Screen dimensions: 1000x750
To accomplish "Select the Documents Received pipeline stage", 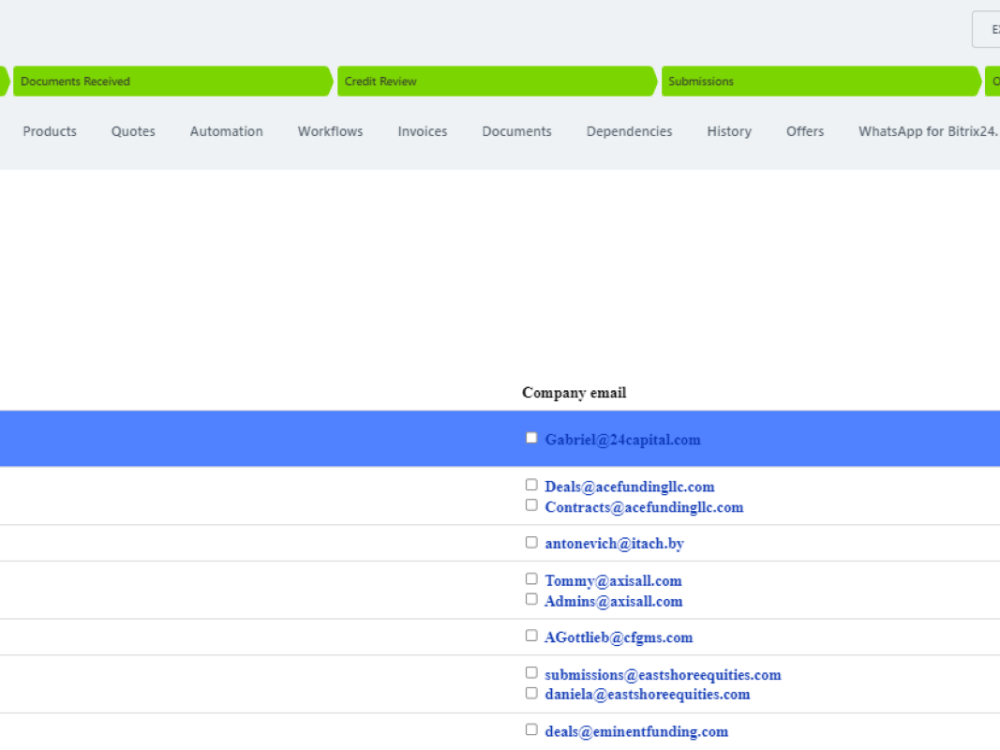I will [x=170, y=81].
